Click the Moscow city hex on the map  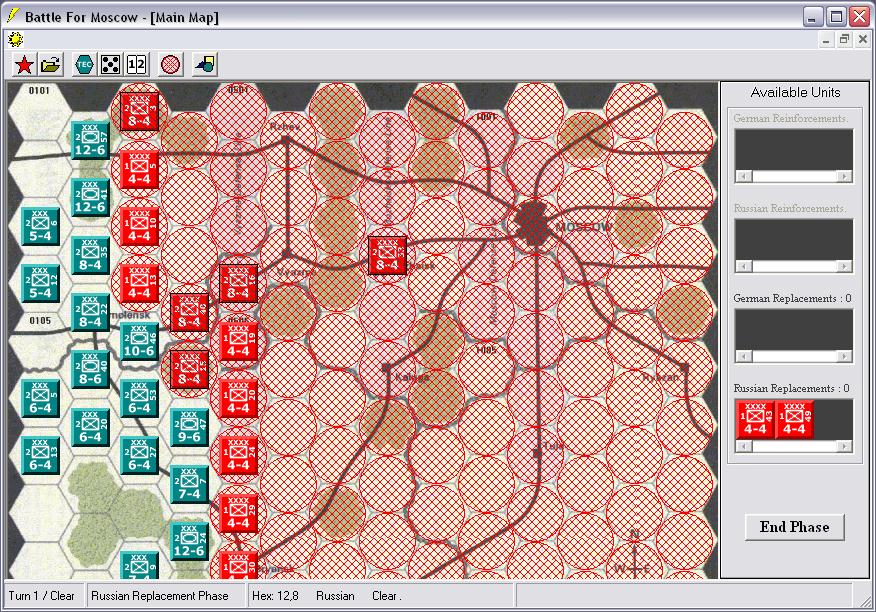pyautogui.click(x=535, y=223)
